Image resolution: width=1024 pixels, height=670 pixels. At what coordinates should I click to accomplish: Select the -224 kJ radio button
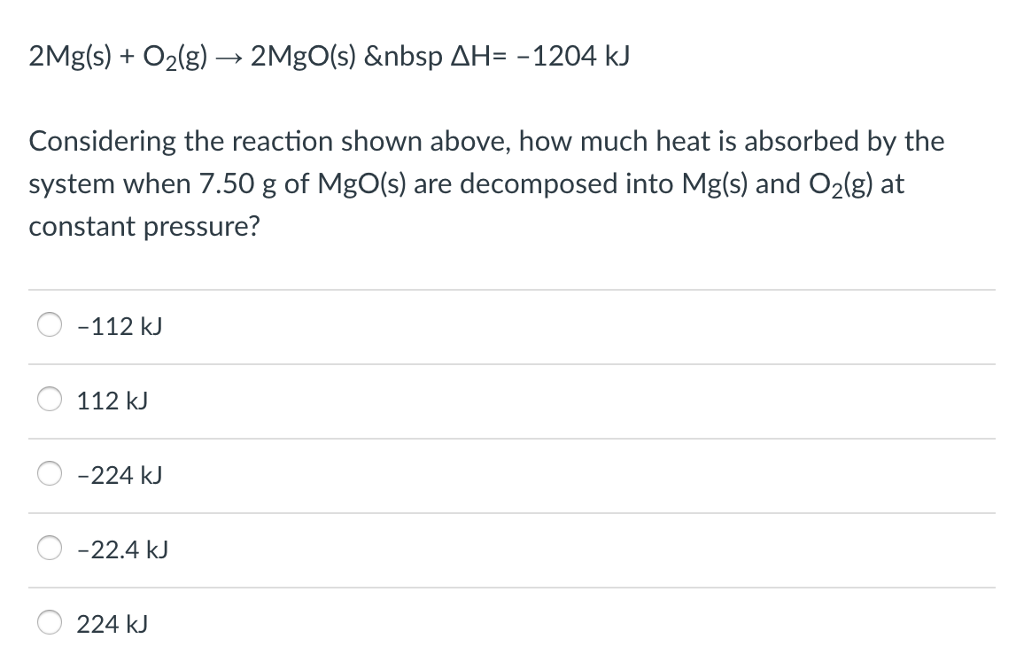[x=49, y=473]
